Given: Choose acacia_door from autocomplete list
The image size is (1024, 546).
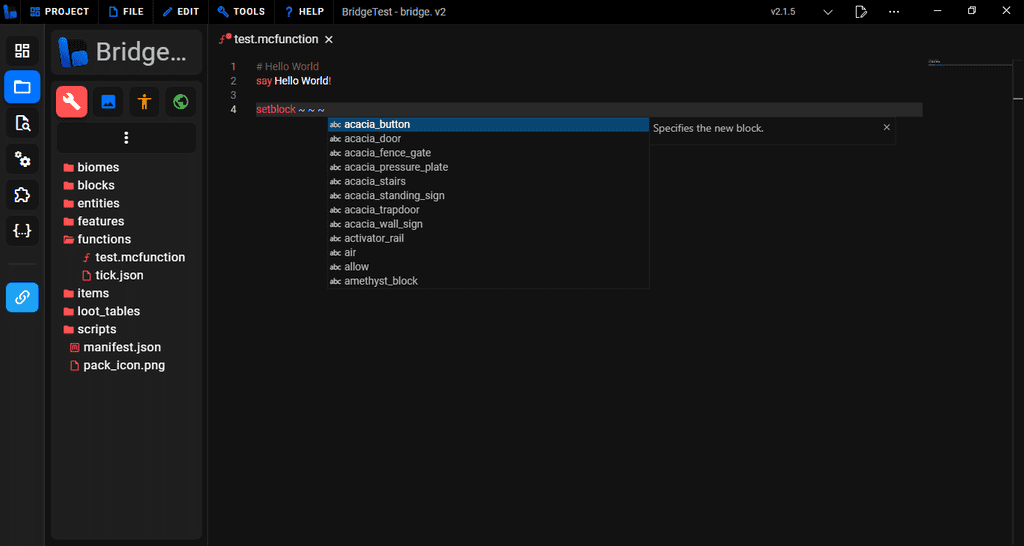Looking at the screenshot, I should coord(372,139).
